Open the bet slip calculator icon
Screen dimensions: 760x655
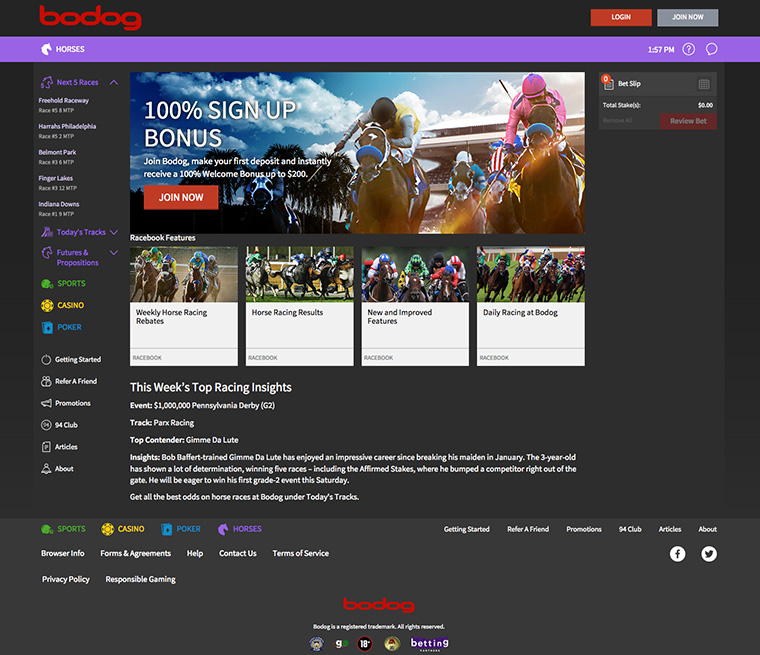704,84
